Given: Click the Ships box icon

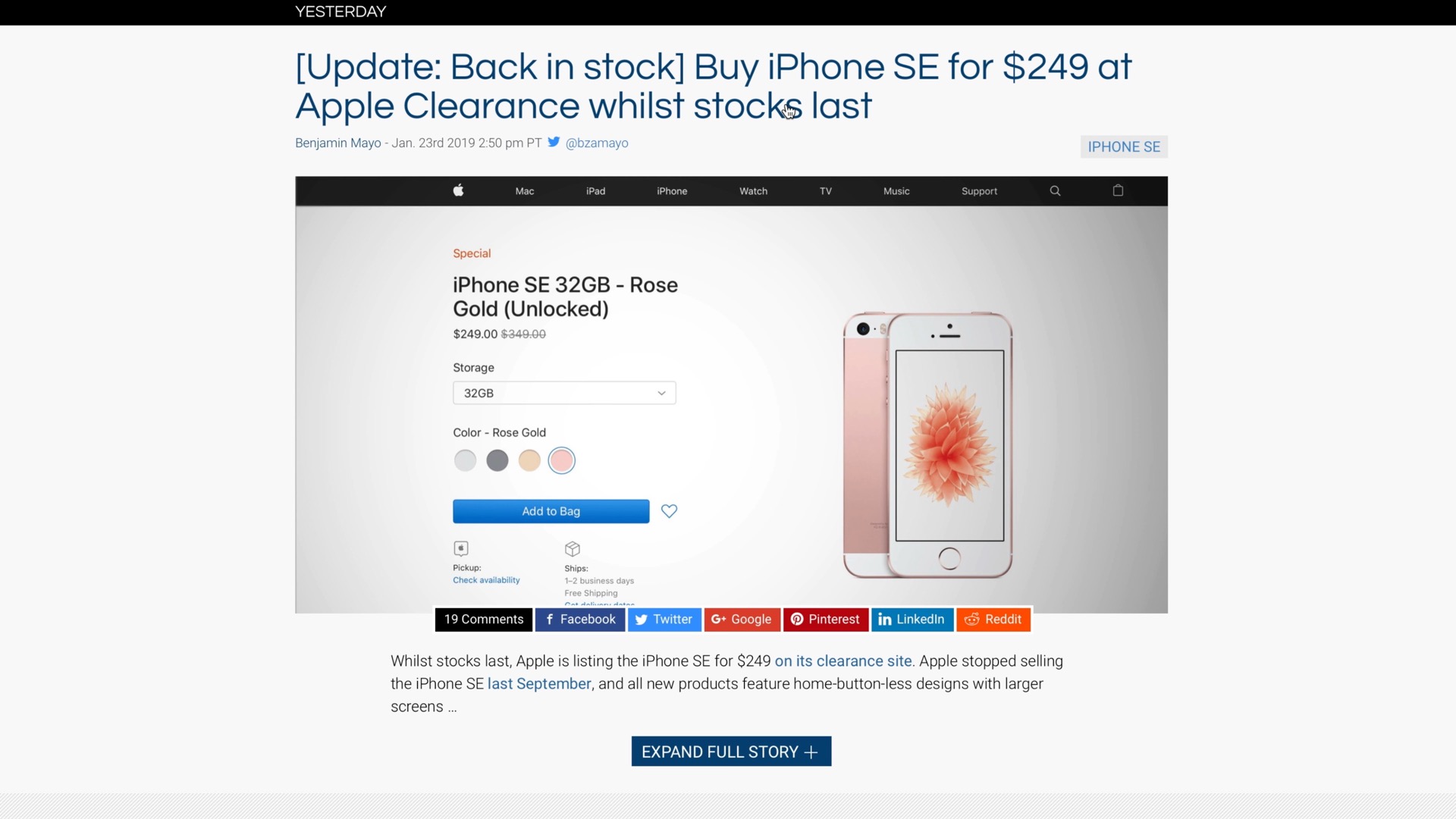Looking at the screenshot, I should 573,548.
